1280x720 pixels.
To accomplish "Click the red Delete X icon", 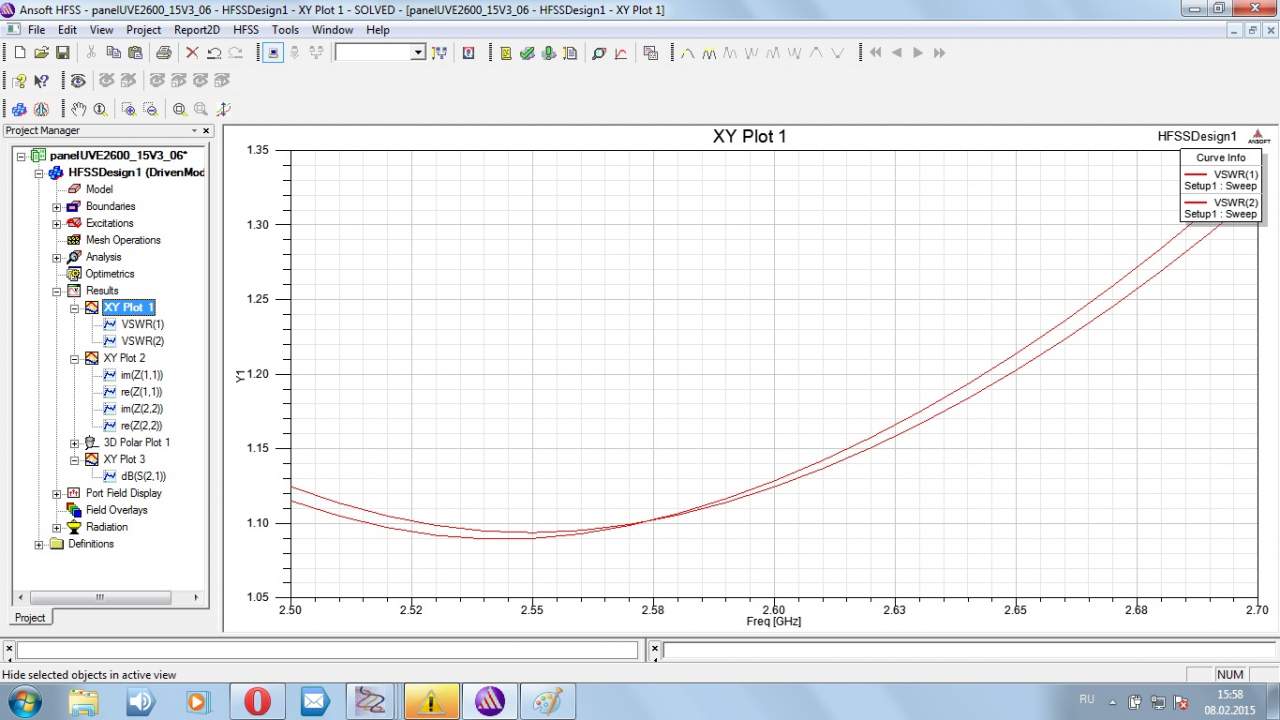I will (192, 53).
